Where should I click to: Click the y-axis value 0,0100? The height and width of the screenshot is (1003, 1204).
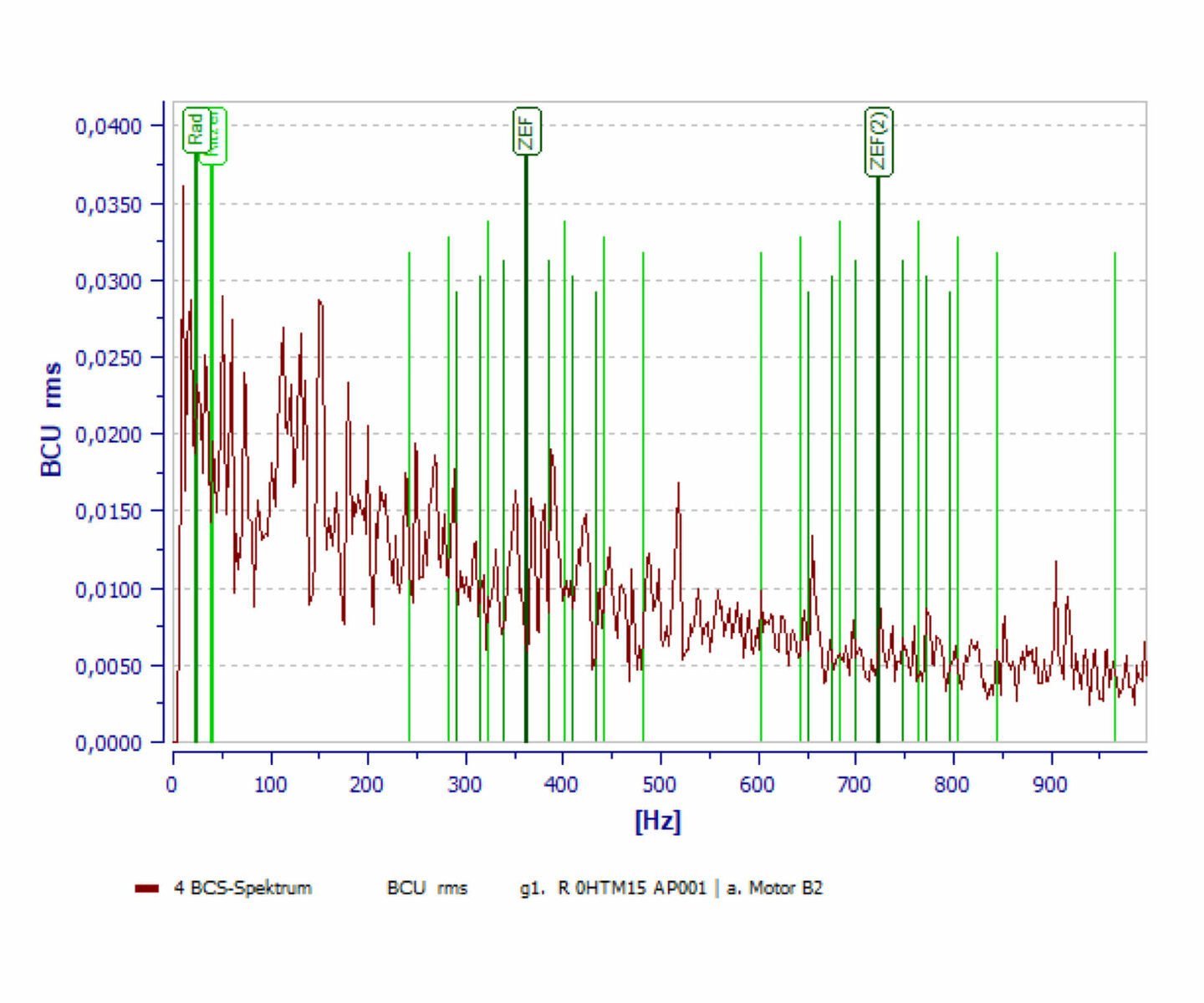tap(109, 590)
